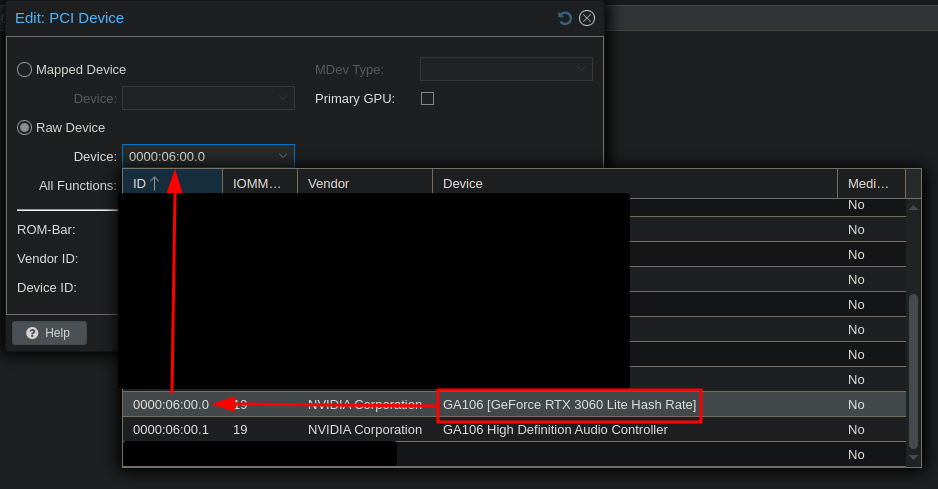The image size is (938, 489).
Task: Select the Mapped Device radio button
Action: (25, 69)
